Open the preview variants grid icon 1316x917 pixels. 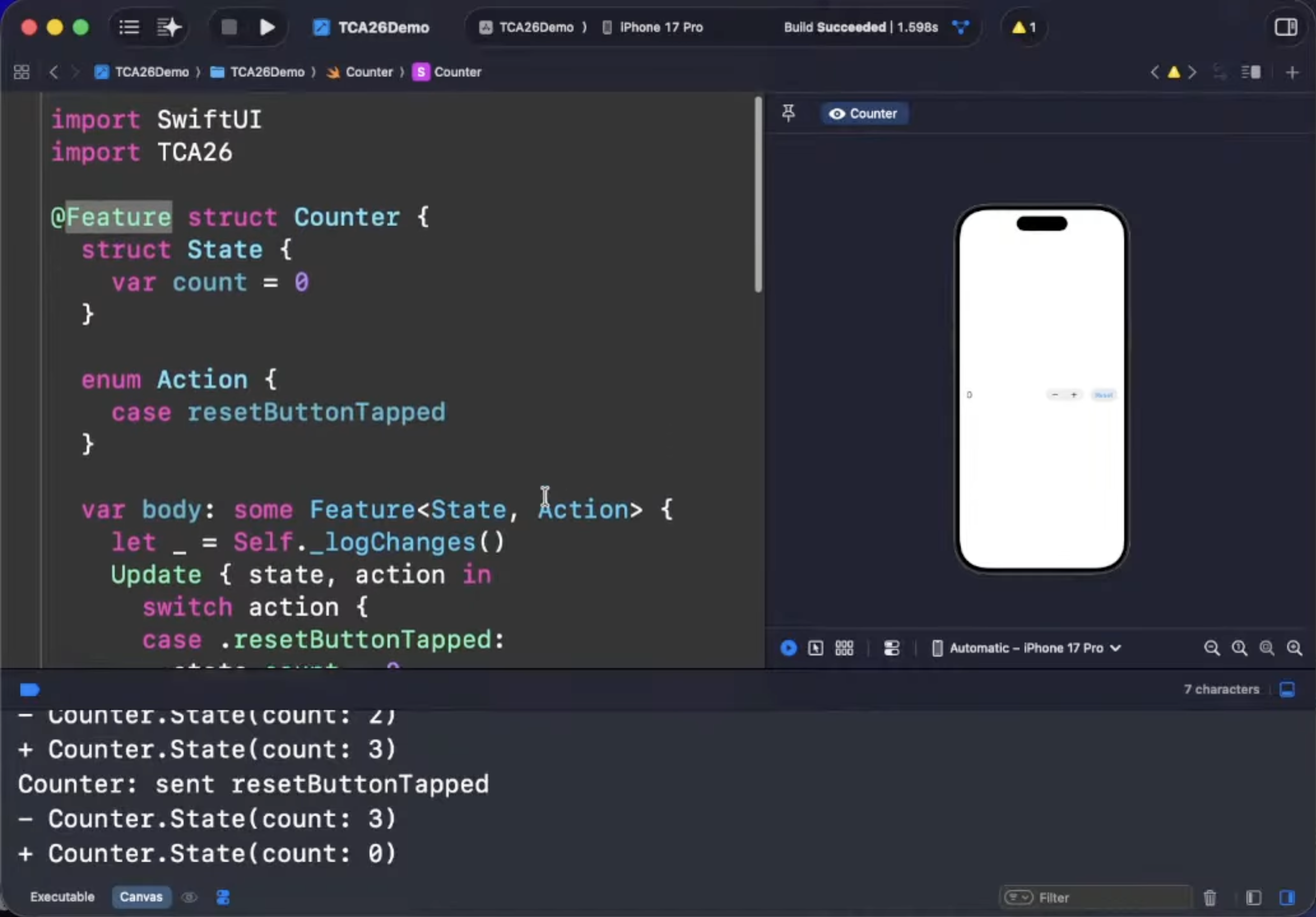pos(844,648)
